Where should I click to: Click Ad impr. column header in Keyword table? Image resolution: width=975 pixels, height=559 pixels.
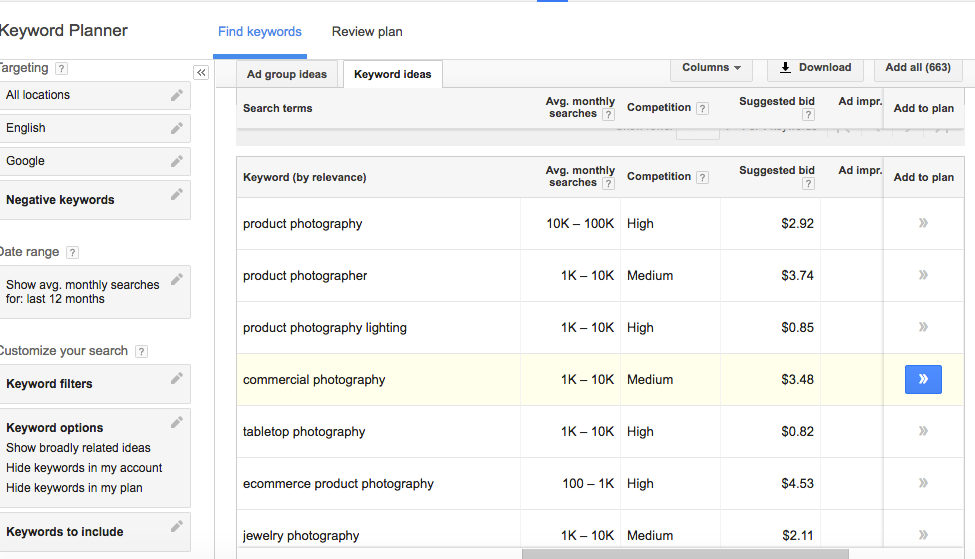860,170
